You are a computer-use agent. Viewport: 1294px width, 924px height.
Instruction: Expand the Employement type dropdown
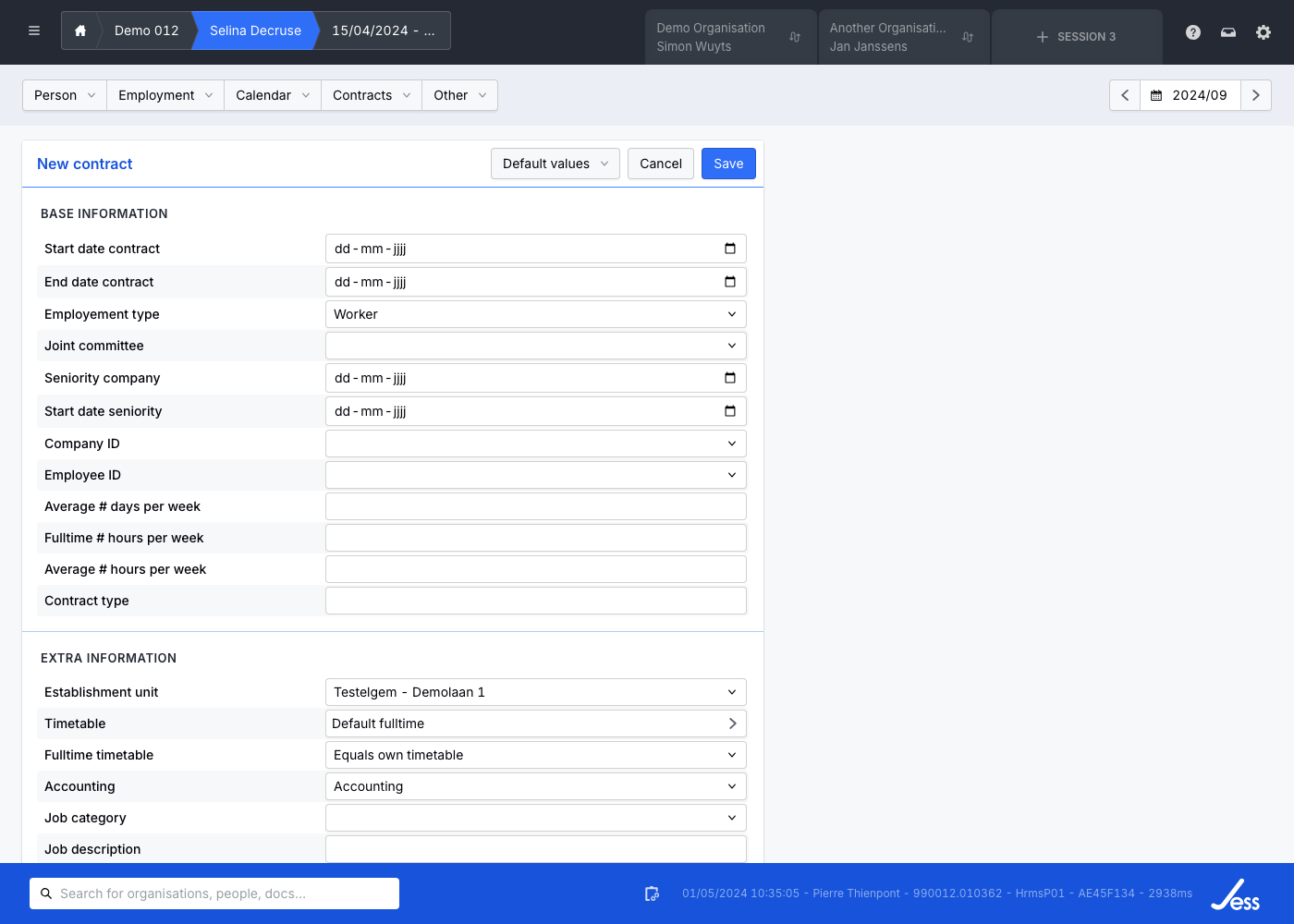coord(536,314)
